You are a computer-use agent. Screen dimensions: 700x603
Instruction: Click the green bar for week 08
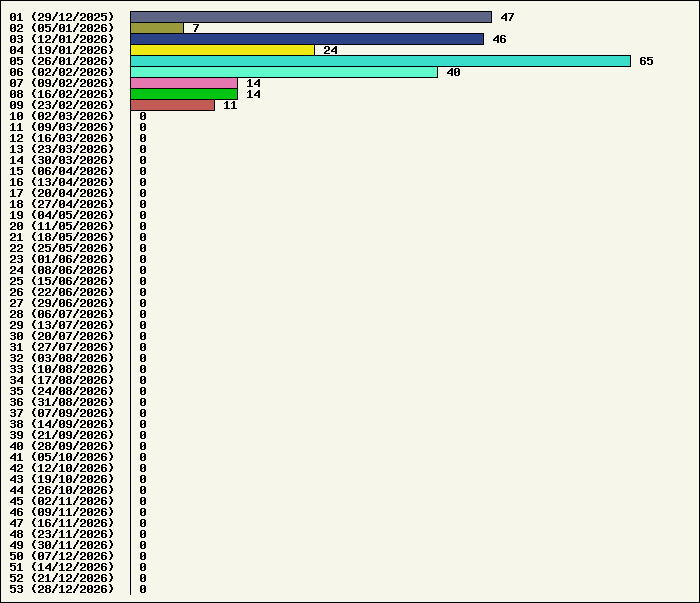pyautogui.click(x=184, y=94)
